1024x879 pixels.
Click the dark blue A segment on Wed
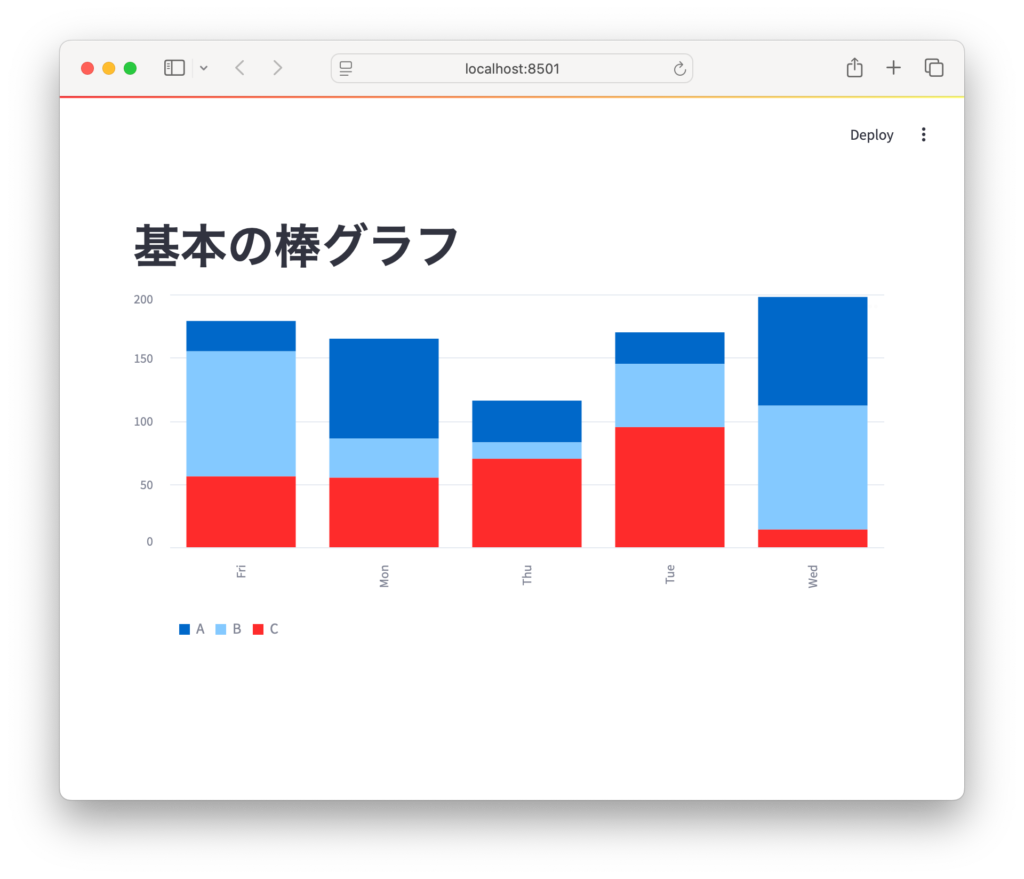(812, 351)
